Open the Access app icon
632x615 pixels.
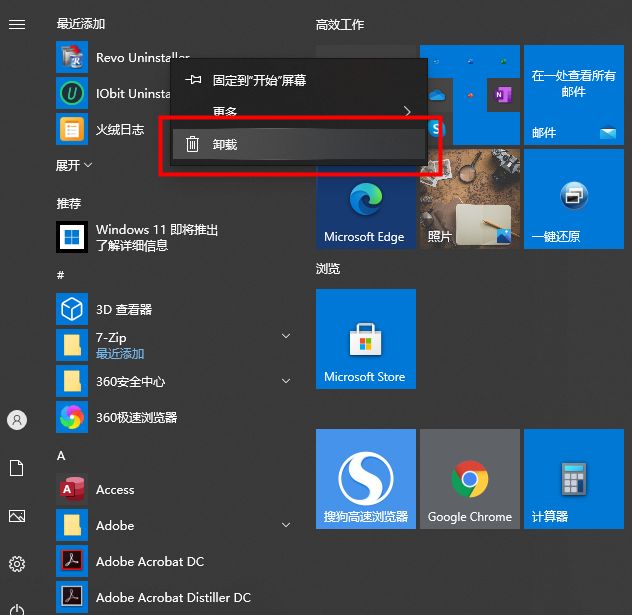(72, 489)
